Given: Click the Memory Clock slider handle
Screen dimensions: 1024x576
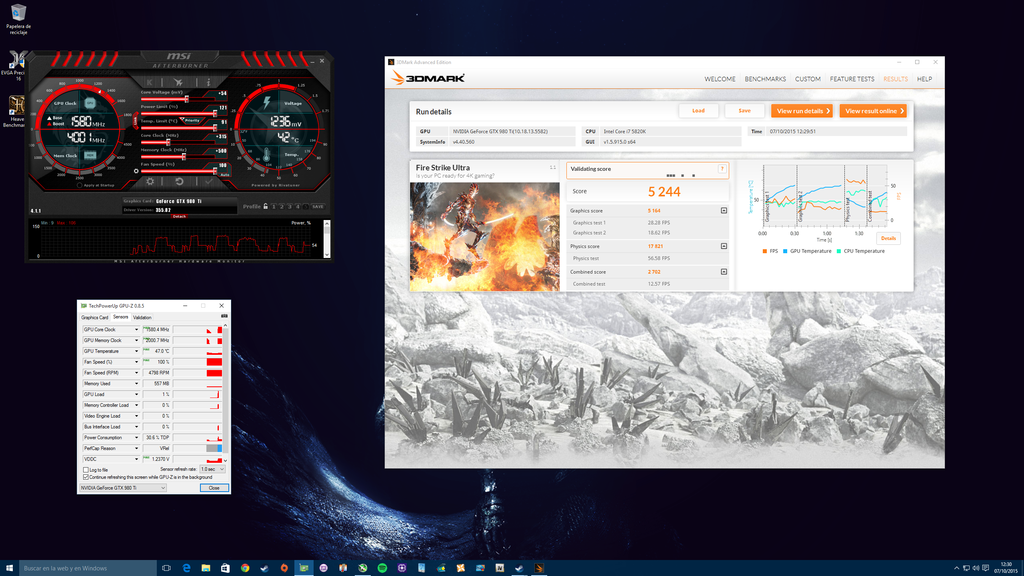Looking at the screenshot, I should coord(184,157).
